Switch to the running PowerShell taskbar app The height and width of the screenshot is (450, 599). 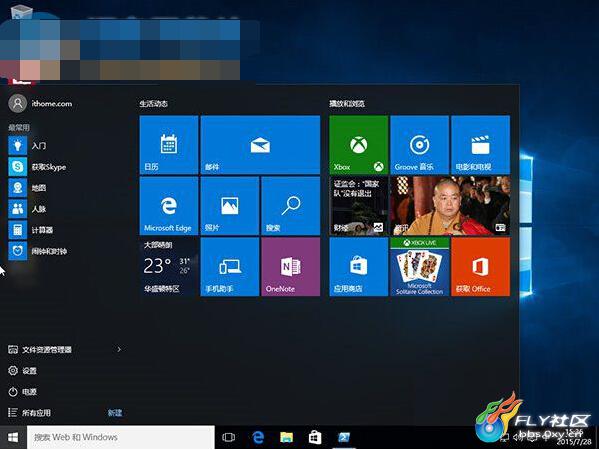click(x=344, y=437)
